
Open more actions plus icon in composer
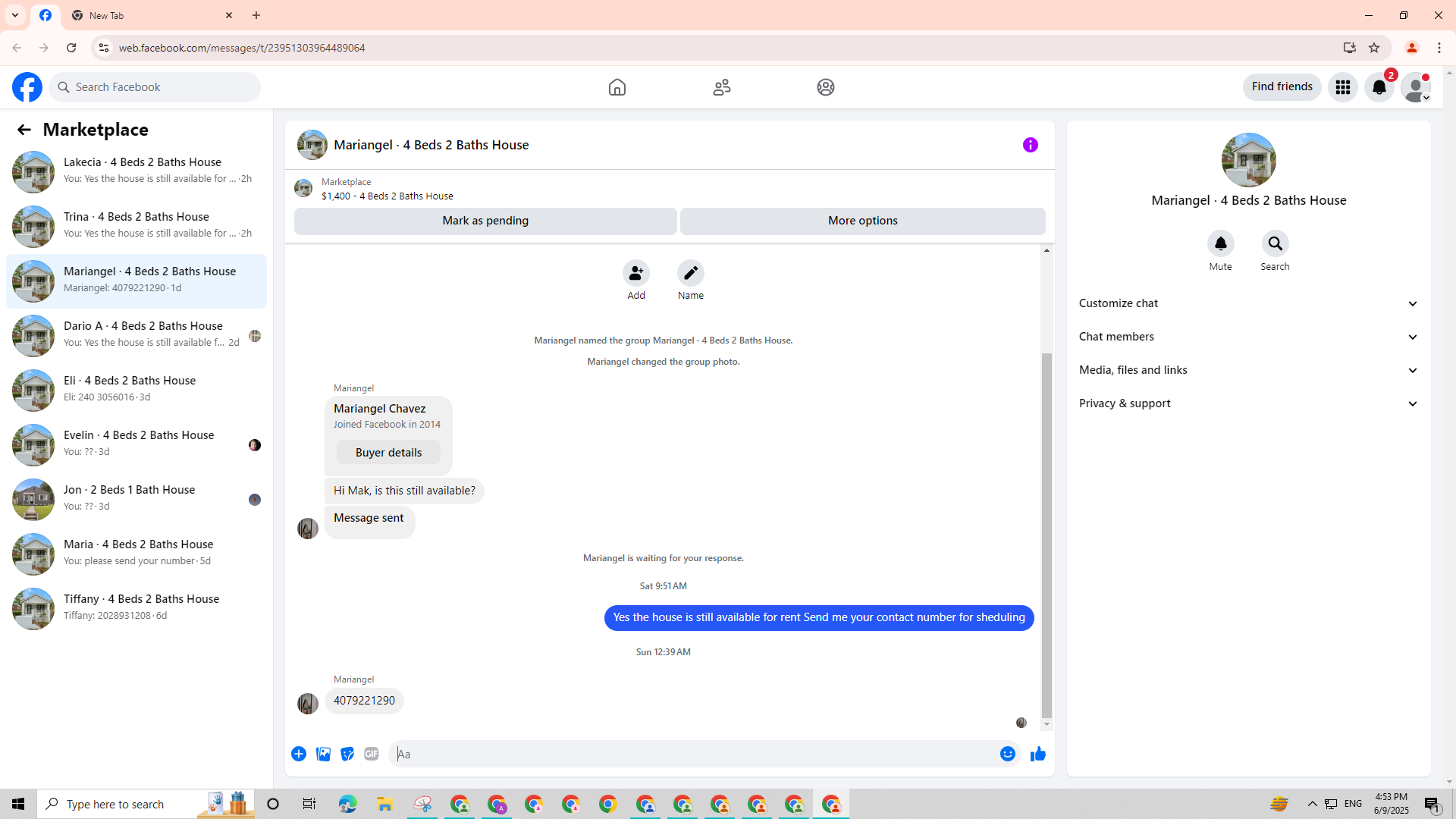tap(299, 754)
